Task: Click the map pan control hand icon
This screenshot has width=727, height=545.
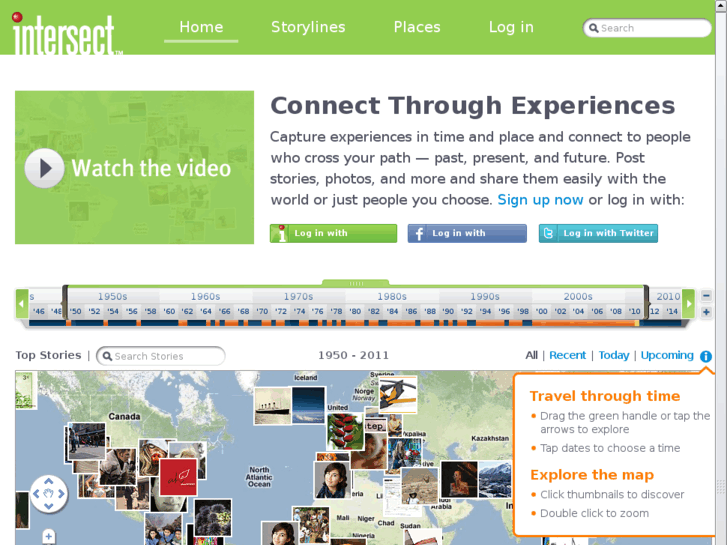Action: (49, 494)
